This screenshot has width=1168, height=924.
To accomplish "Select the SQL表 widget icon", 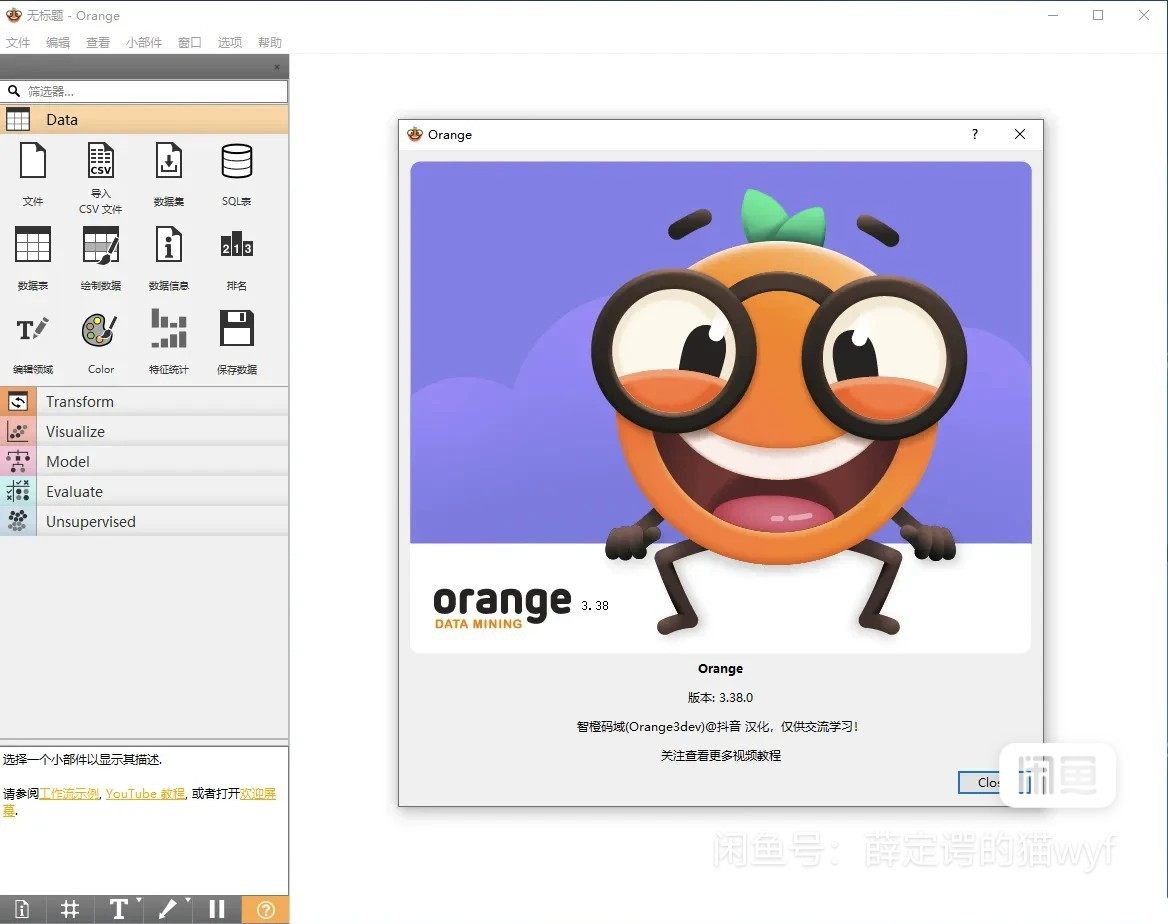I will [x=237, y=161].
